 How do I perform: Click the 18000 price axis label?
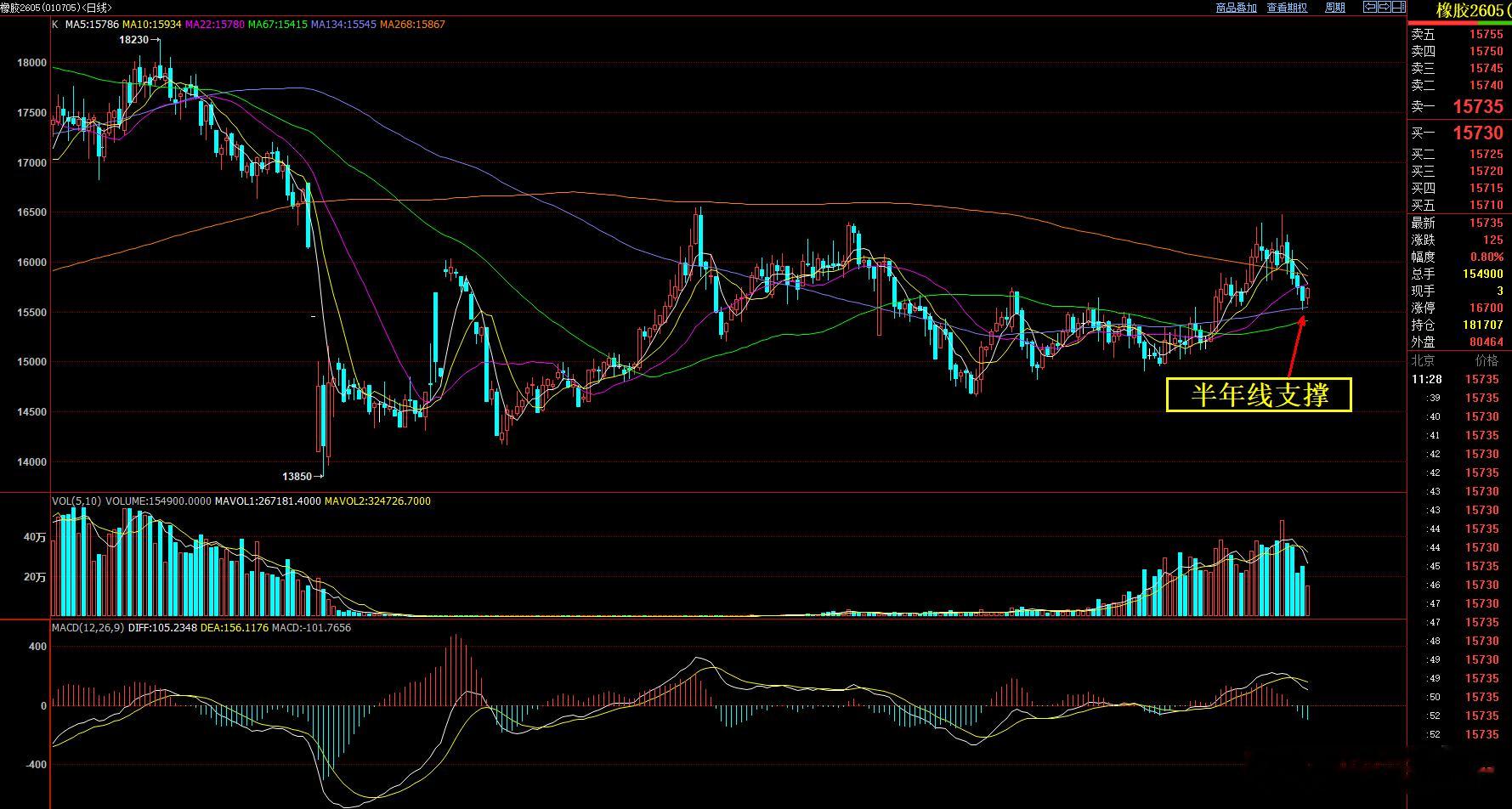point(32,63)
